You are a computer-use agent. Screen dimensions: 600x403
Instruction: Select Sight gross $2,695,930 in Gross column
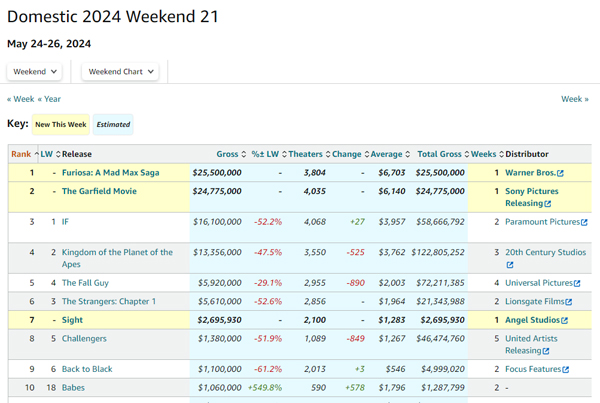219,320
